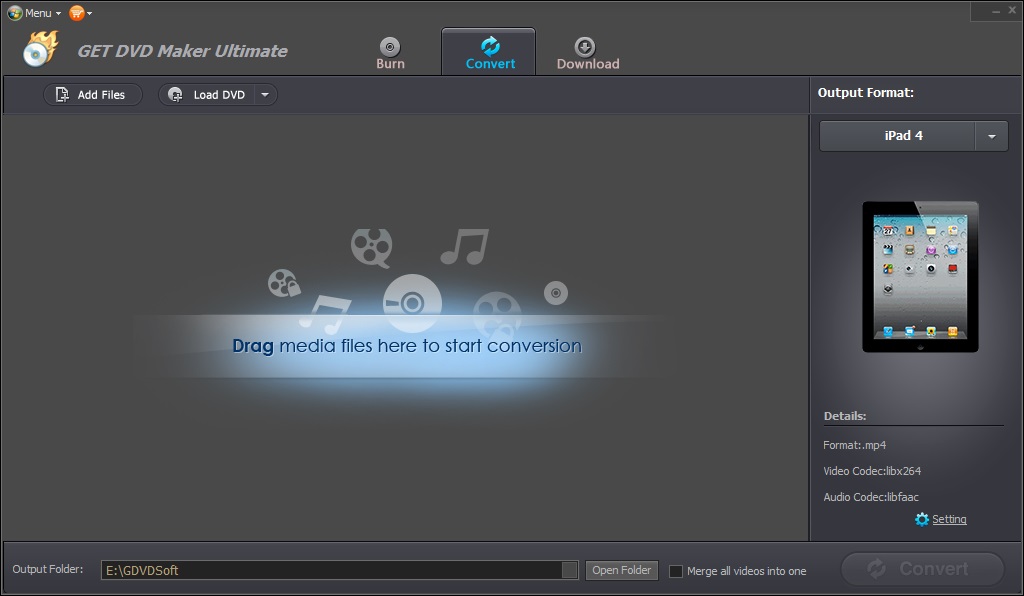Click the gear icon beside Setting

click(921, 519)
